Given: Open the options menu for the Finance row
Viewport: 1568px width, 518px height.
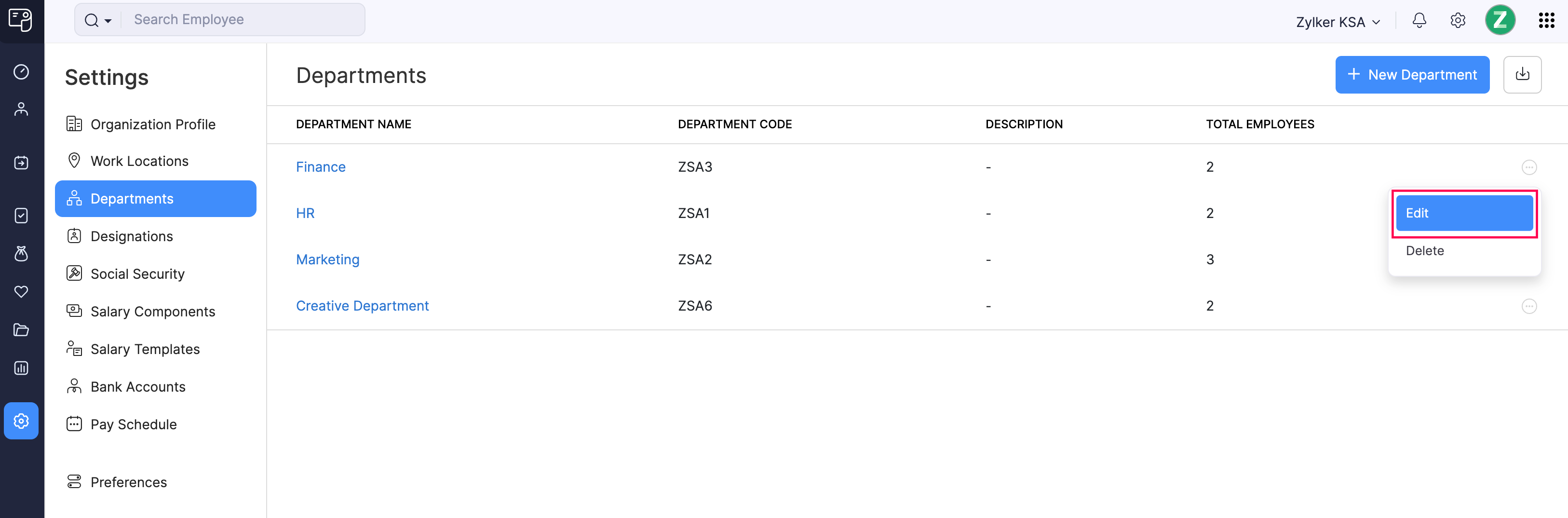Looking at the screenshot, I should (x=1529, y=167).
